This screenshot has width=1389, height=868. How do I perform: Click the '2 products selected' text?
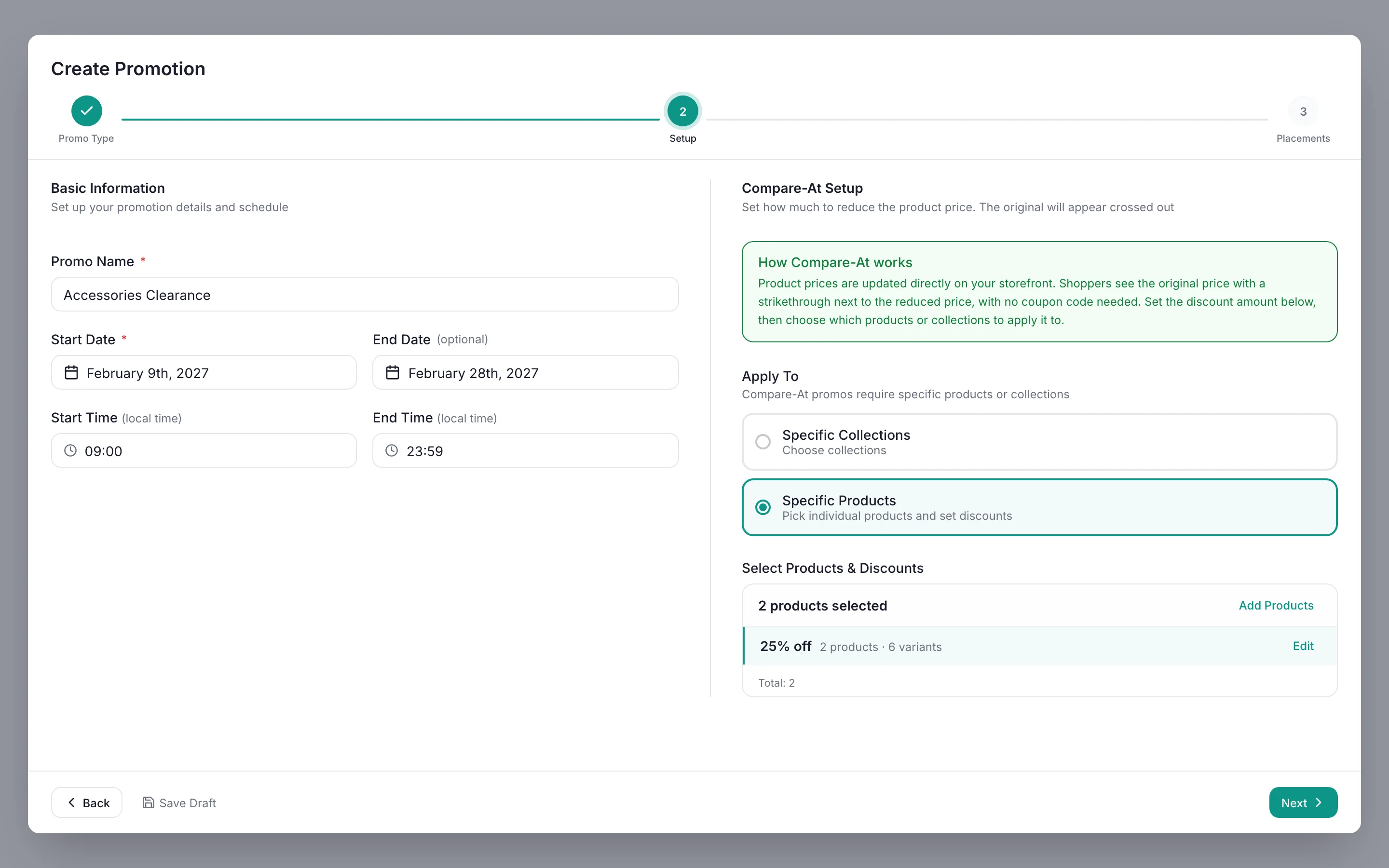click(822, 606)
